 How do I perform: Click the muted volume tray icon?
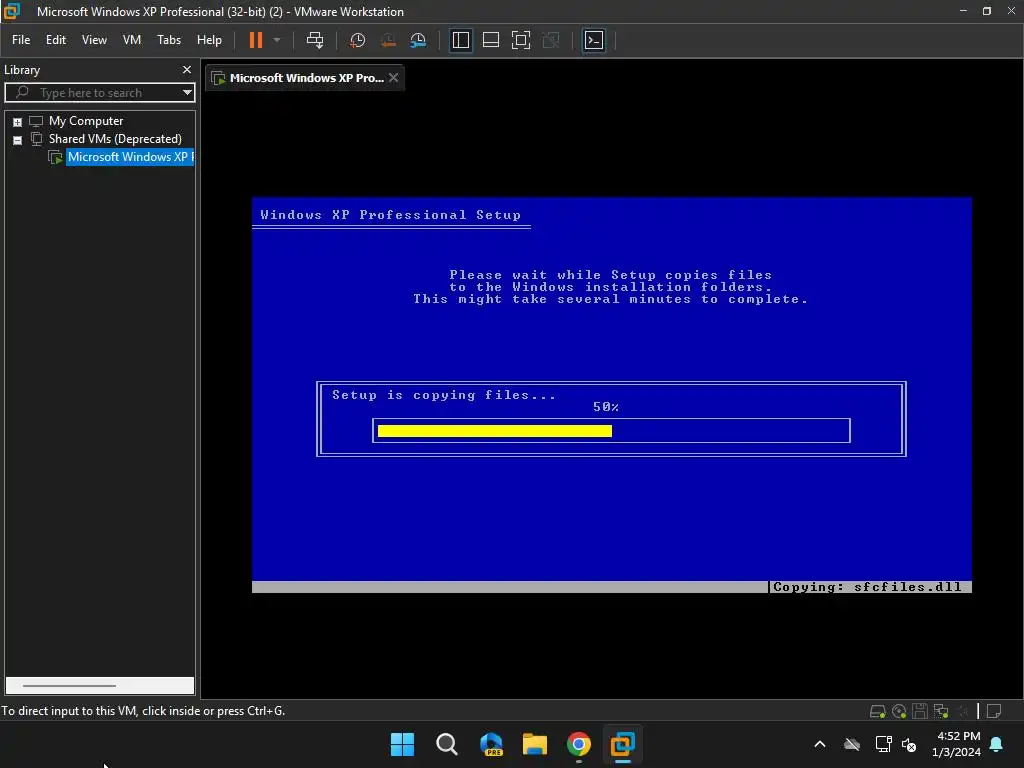[x=908, y=744]
